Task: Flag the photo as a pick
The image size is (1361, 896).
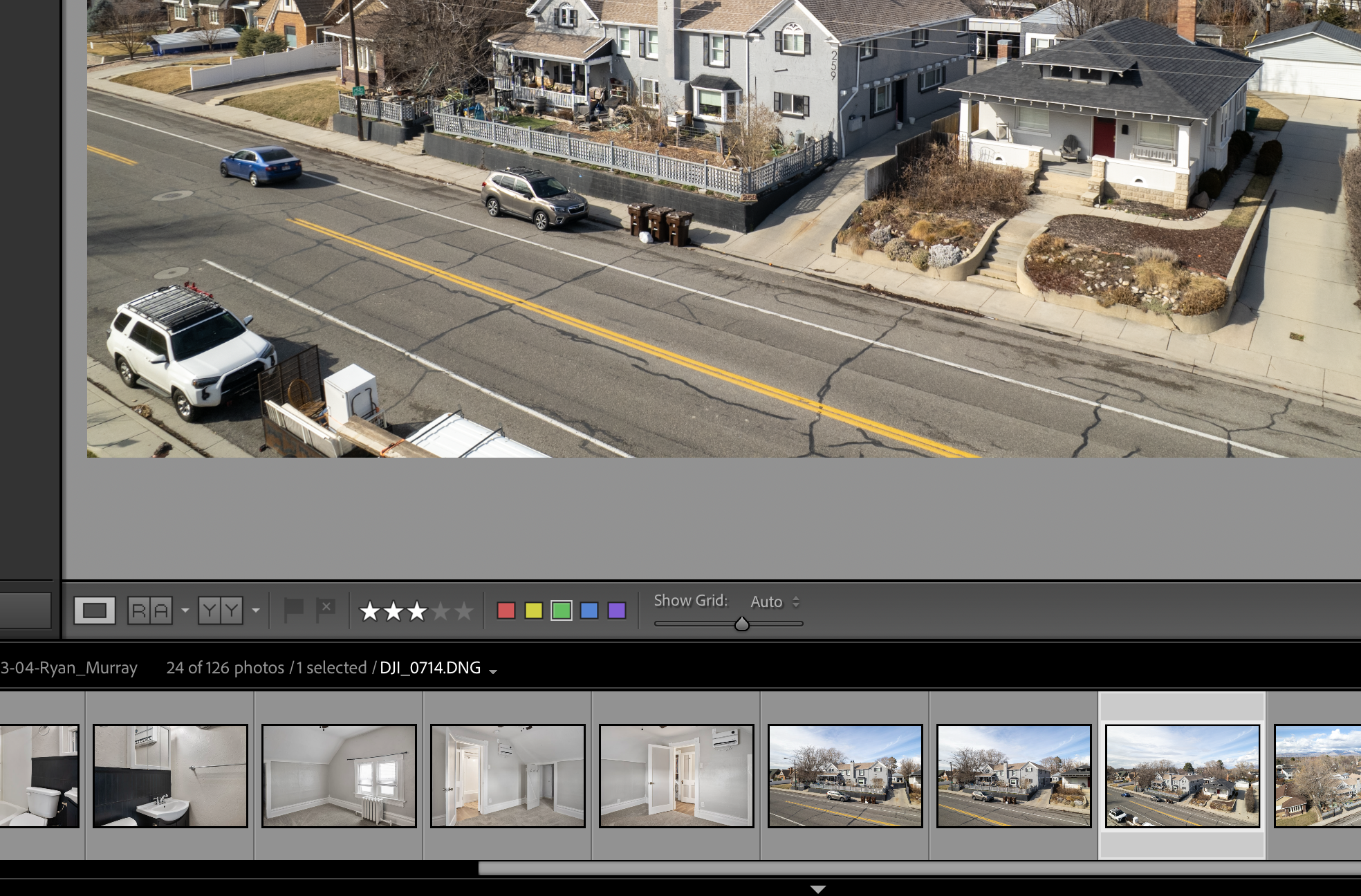Action: tap(294, 610)
